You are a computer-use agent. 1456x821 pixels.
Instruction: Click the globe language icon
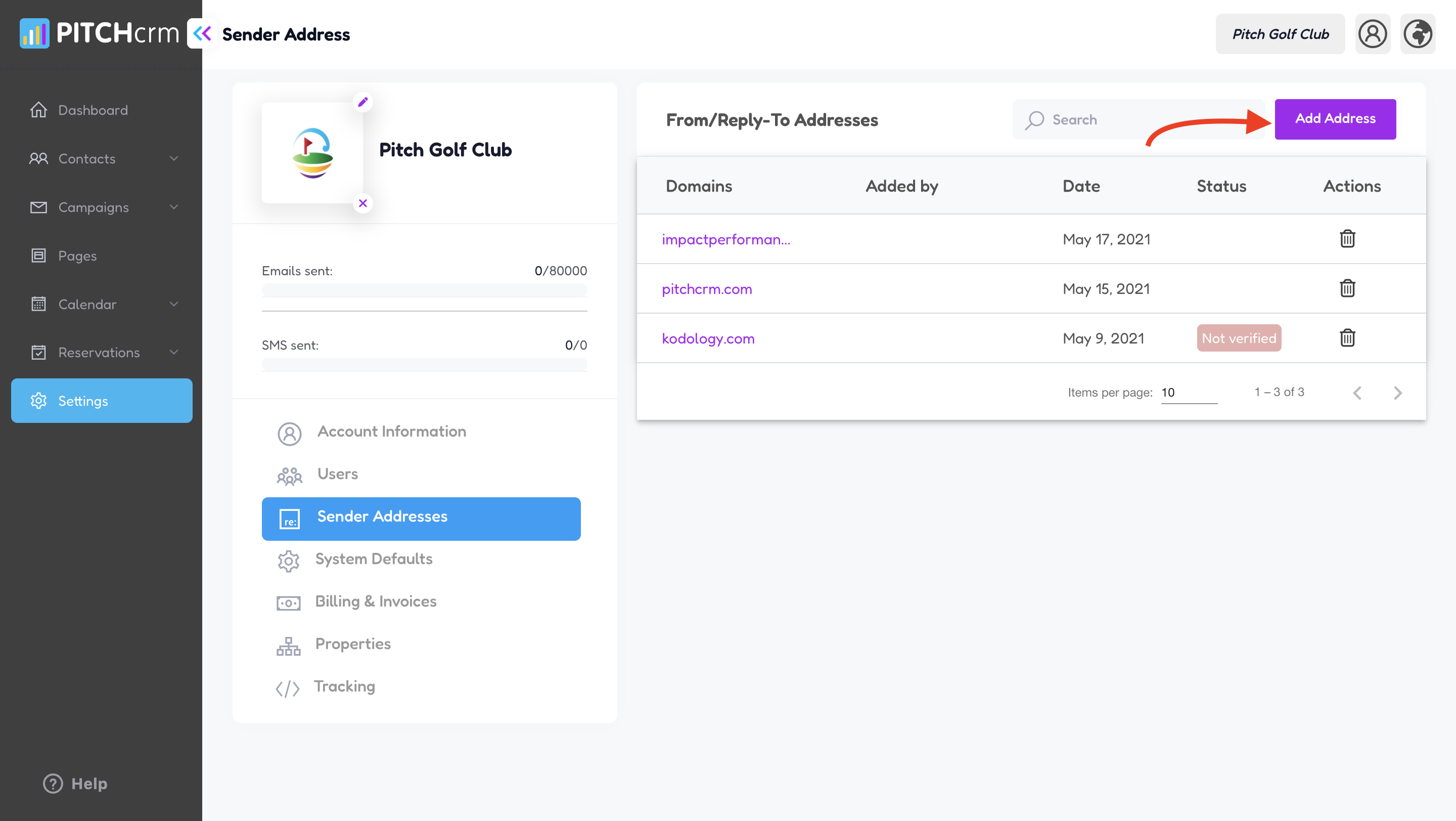[1418, 34]
